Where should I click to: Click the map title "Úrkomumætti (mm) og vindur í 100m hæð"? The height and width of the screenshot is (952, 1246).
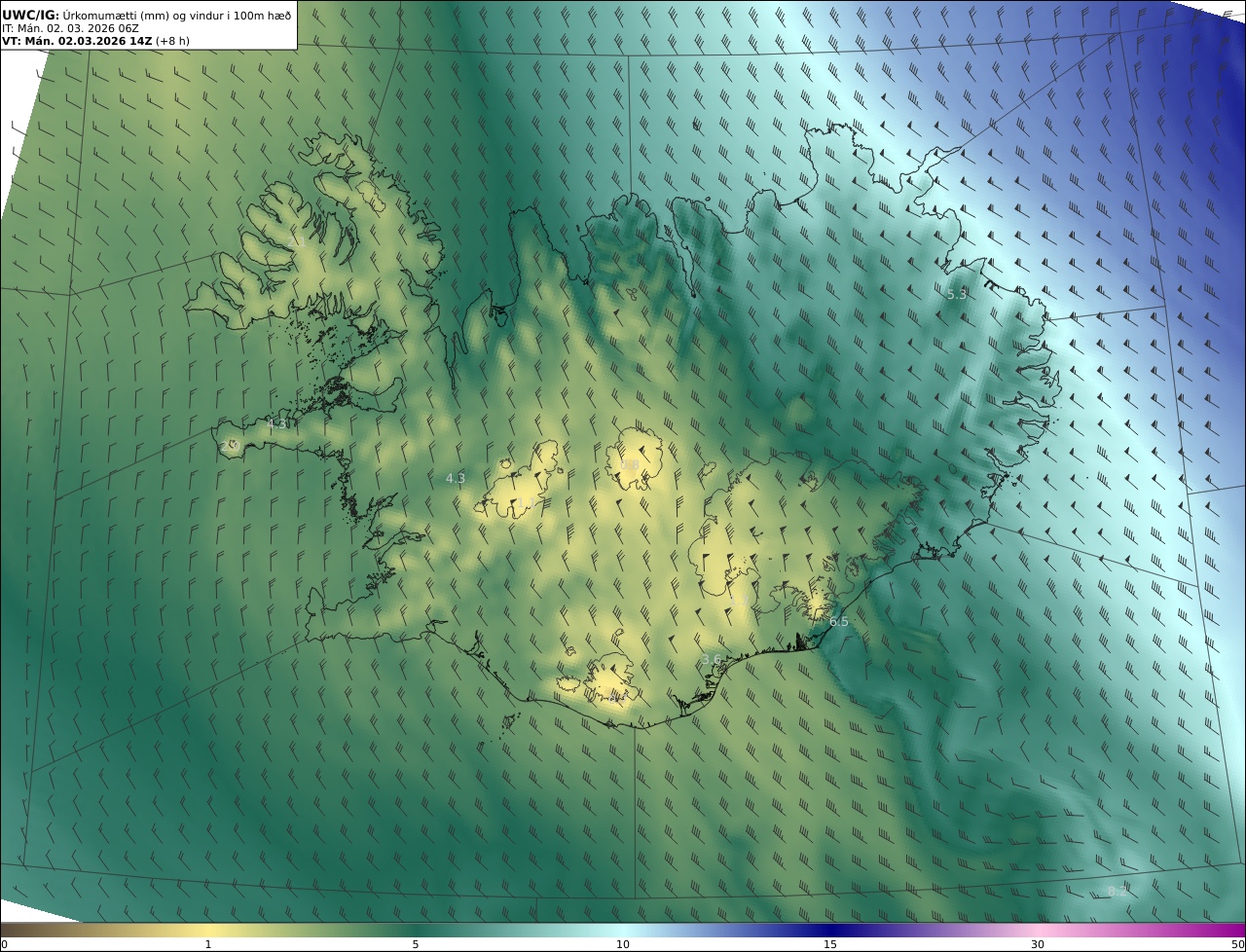tap(177, 15)
